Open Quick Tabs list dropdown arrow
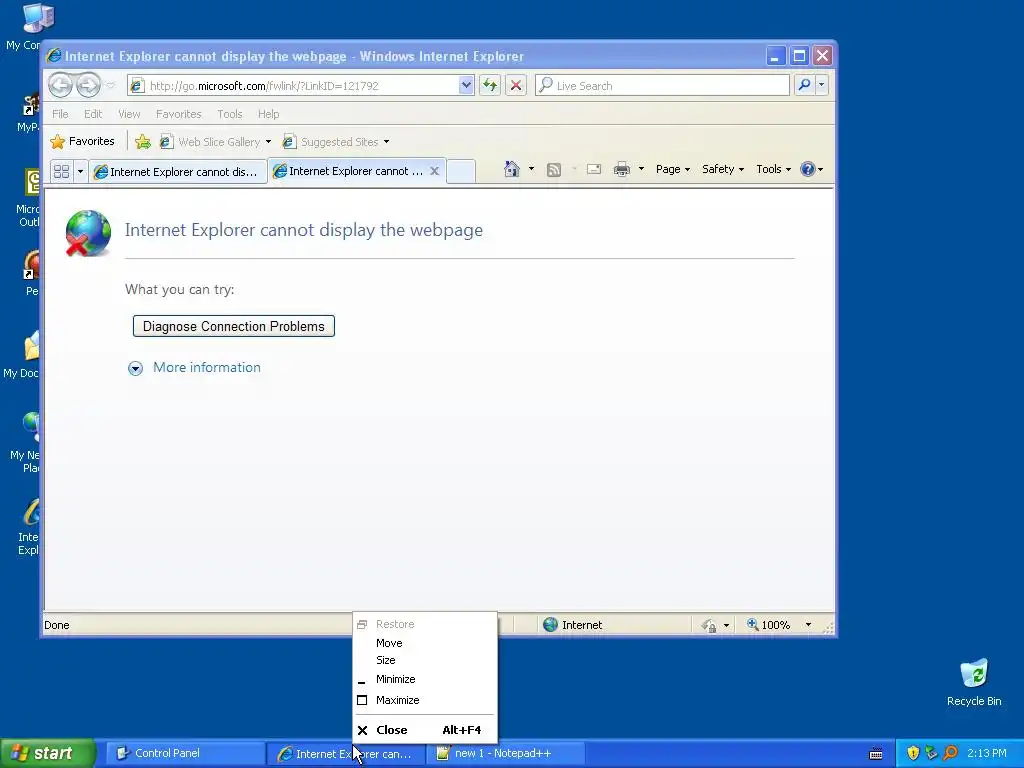 click(x=80, y=171)
